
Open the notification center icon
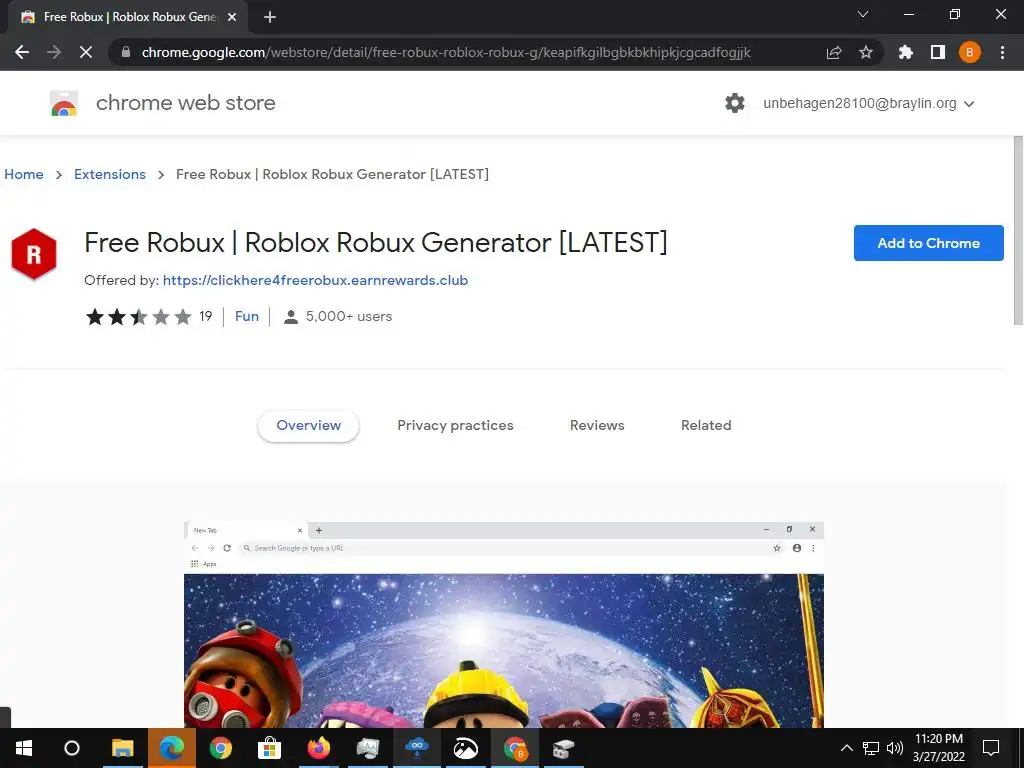click(x=991, y=748)
